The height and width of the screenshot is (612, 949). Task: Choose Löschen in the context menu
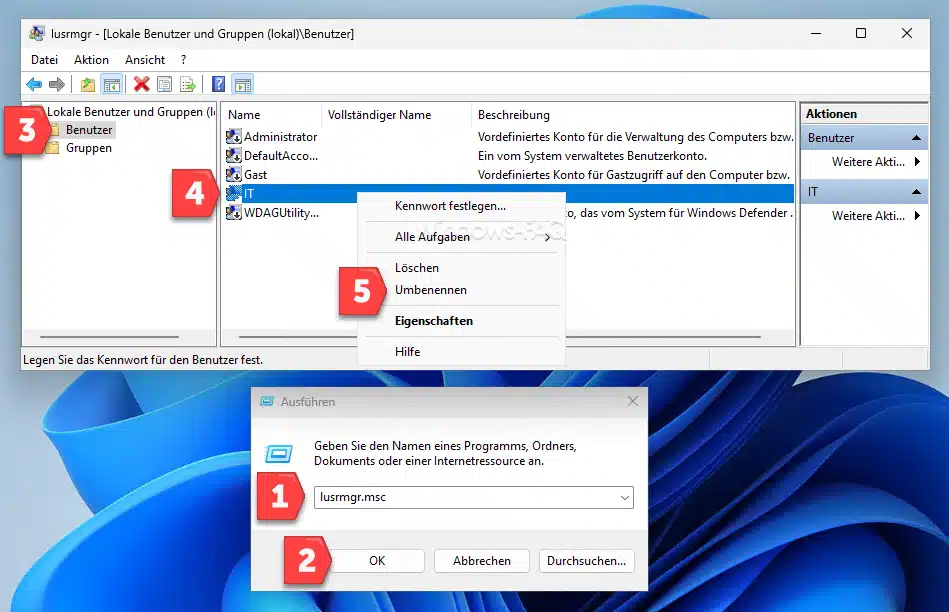(x=461, y=268)
